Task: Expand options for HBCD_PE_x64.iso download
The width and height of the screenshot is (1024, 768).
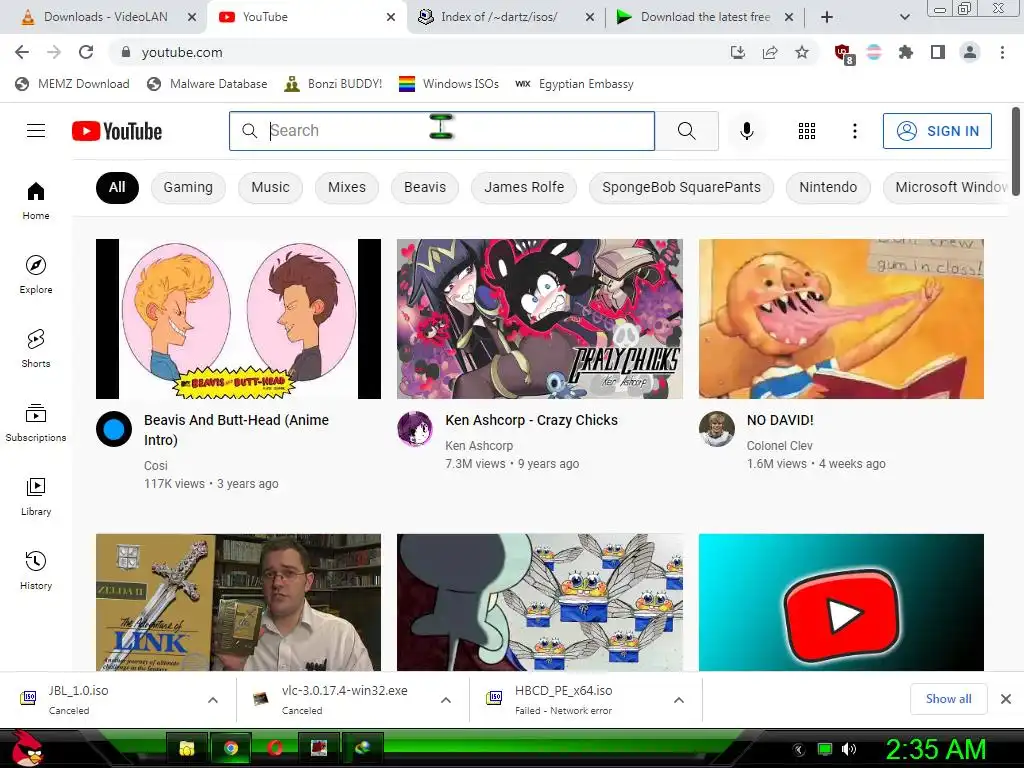Action: coord(679,700)
